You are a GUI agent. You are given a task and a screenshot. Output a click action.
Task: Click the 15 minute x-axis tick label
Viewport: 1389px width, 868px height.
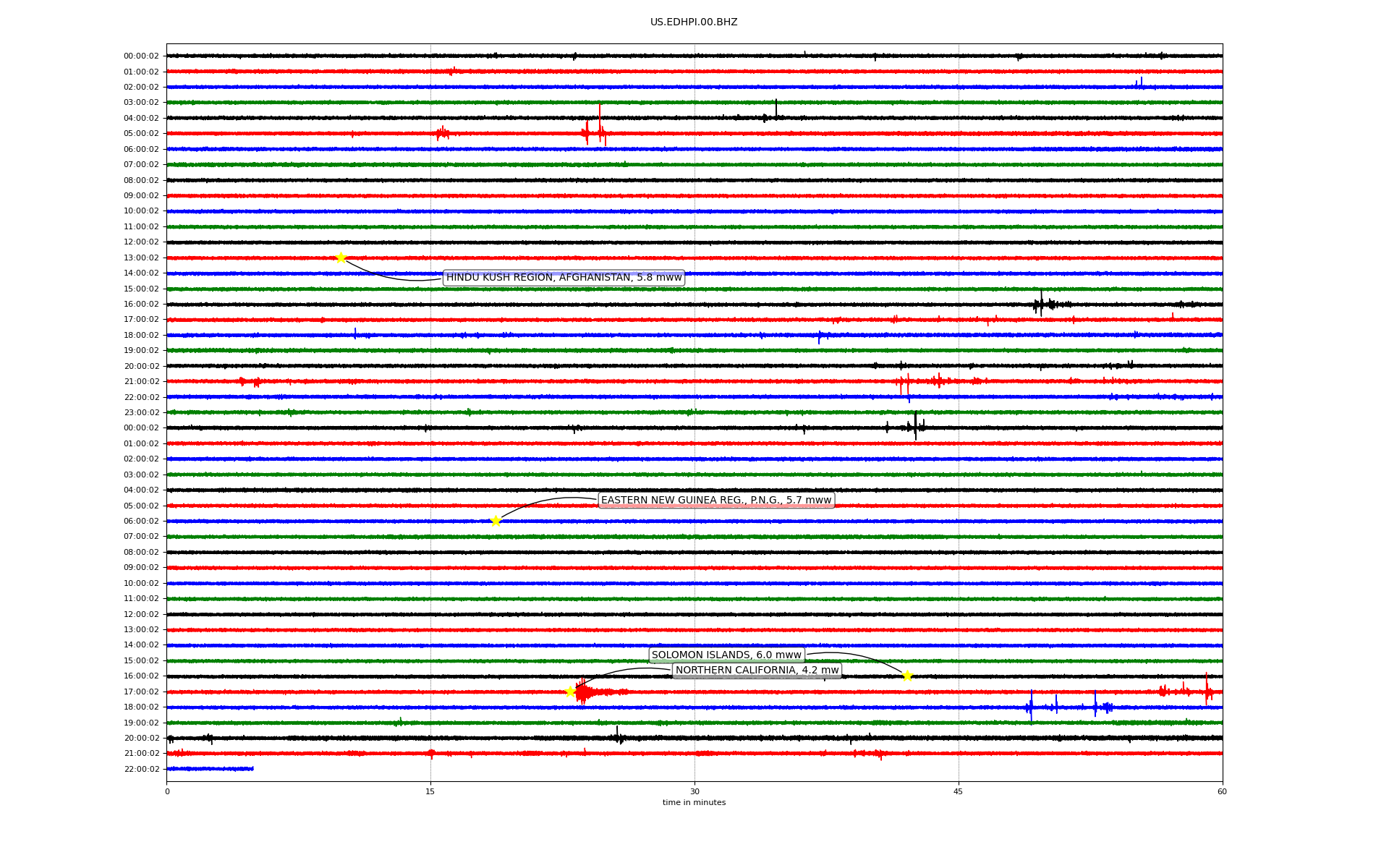430,791
